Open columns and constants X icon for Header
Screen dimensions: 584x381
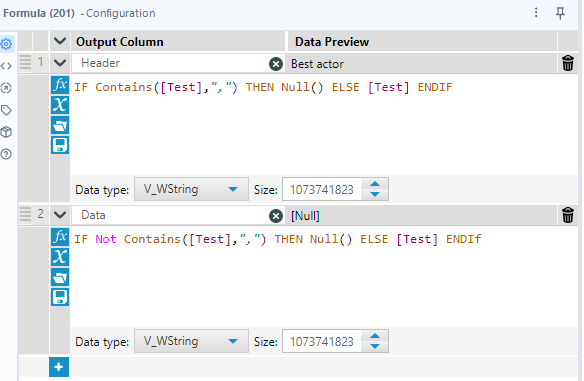[60, 105]
